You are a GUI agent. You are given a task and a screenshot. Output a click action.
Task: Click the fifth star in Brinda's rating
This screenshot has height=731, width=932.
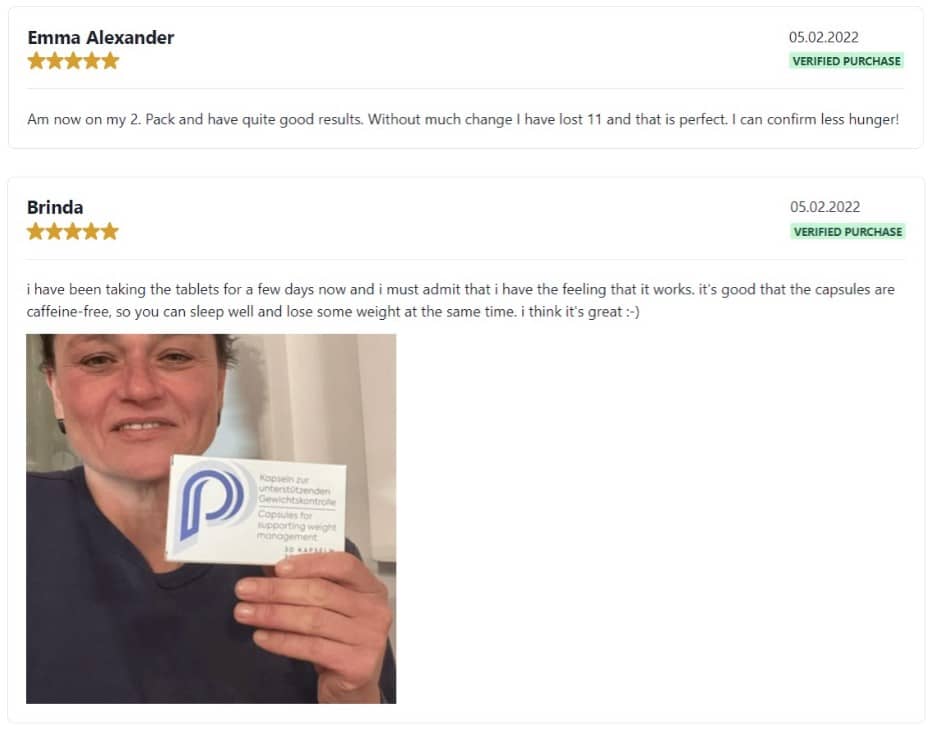[109, 231]
